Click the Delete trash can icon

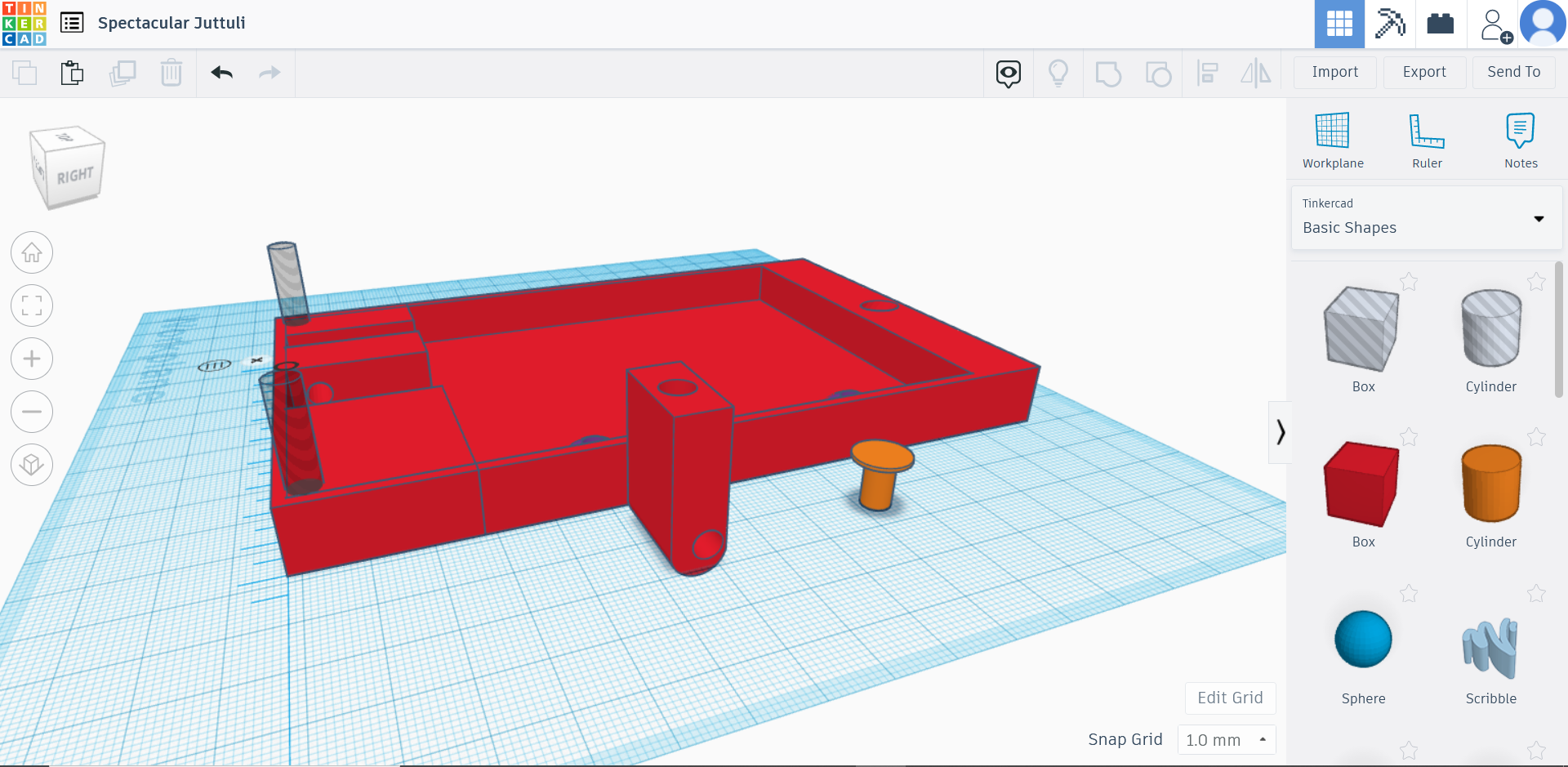[171, 73]
